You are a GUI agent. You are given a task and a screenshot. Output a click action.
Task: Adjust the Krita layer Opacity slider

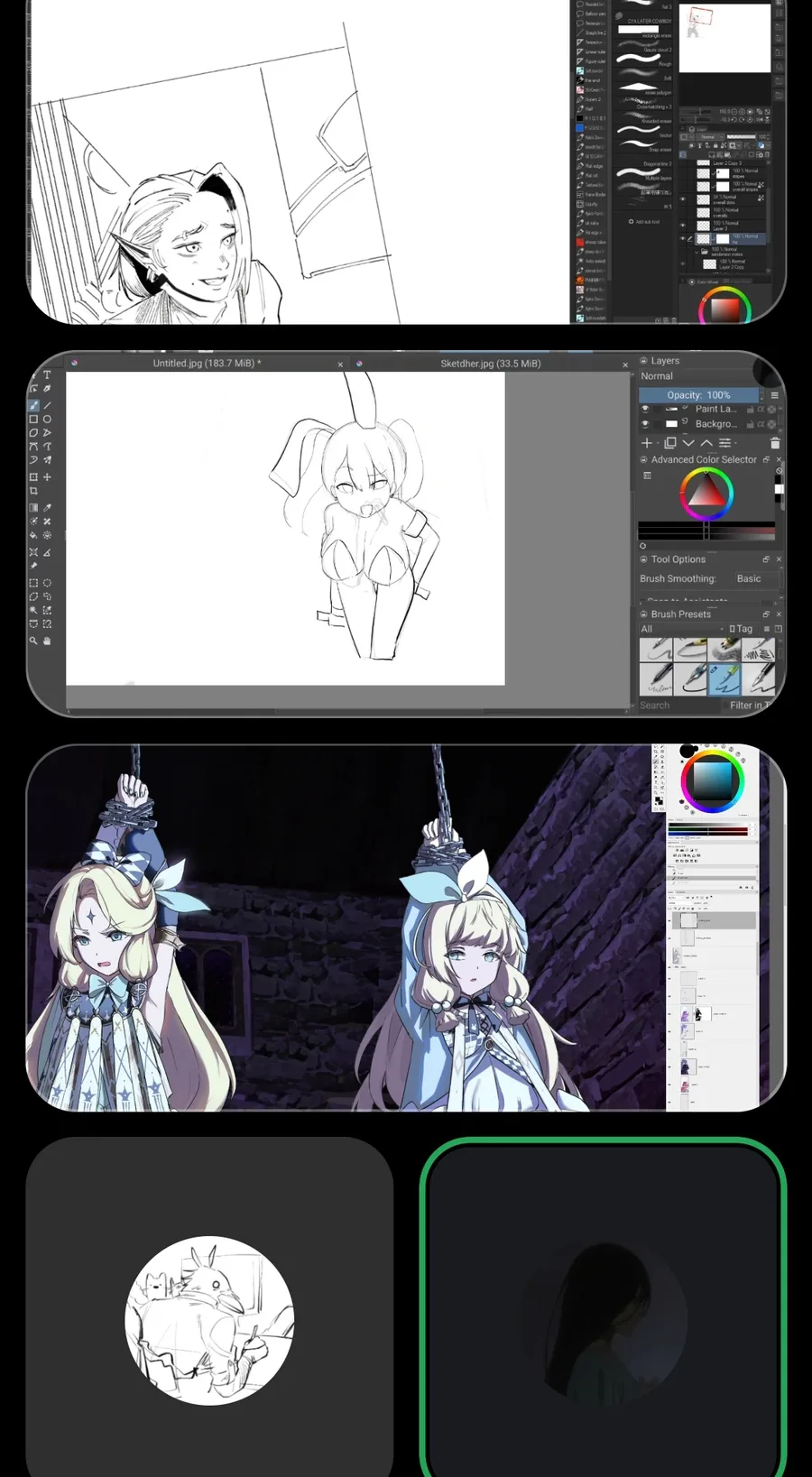(699, 395)
